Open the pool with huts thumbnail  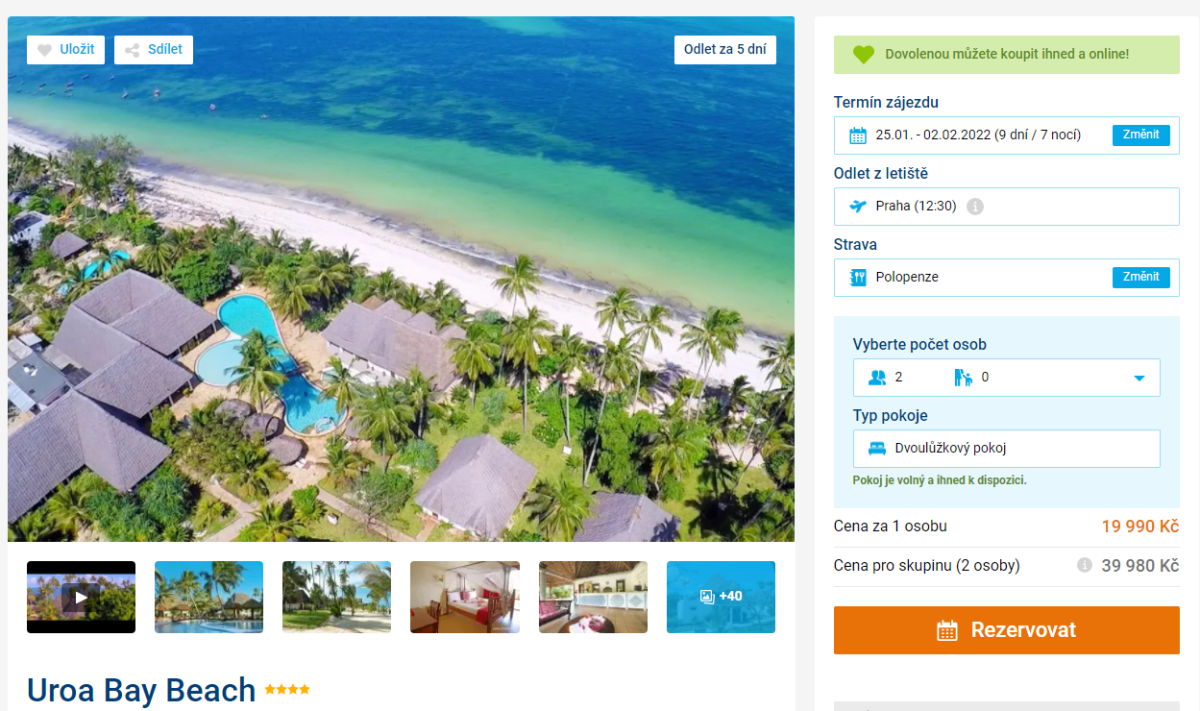pyautogui.click(x=209, y=597)
